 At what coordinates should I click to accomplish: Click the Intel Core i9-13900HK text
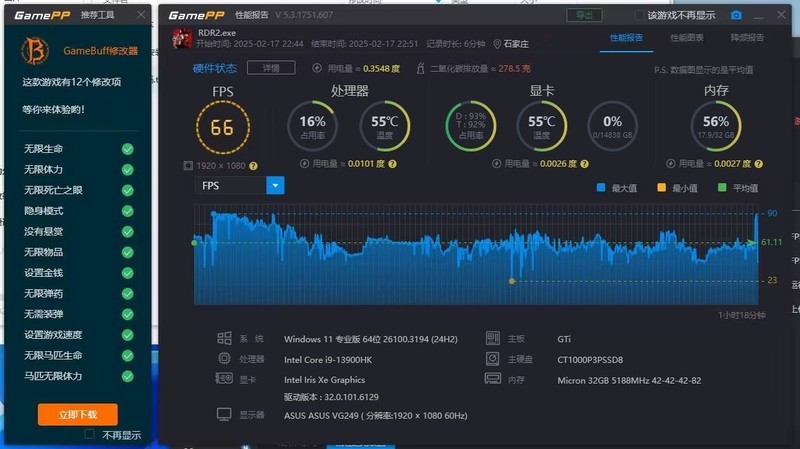328,360
